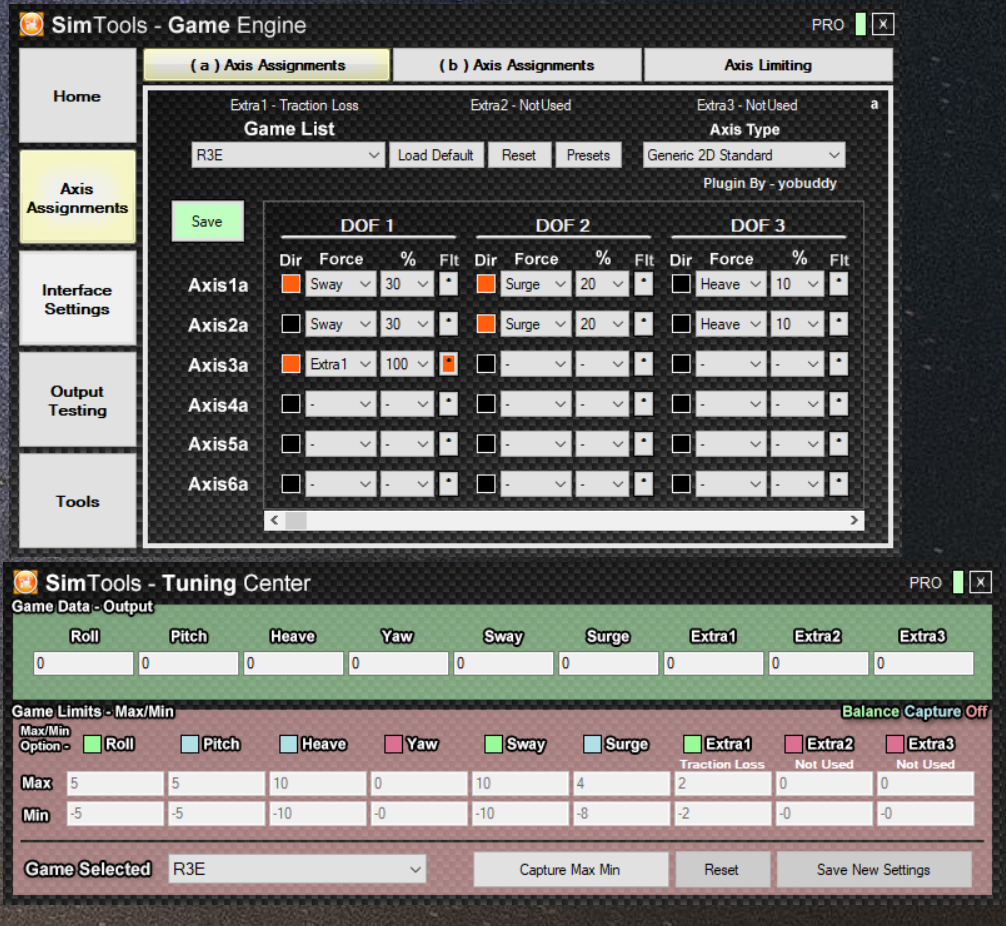
Task: Toggle Axis1a DOF 1 direction box
Action: point(291,284)
